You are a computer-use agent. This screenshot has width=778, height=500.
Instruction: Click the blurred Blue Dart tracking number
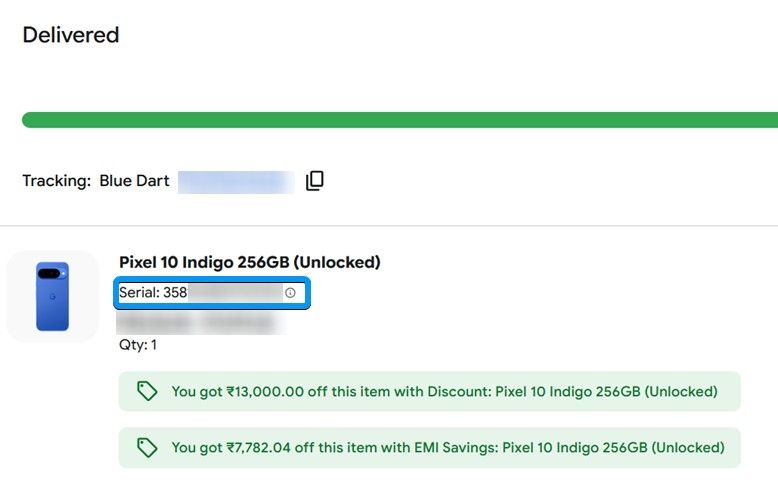coord(236,182)
